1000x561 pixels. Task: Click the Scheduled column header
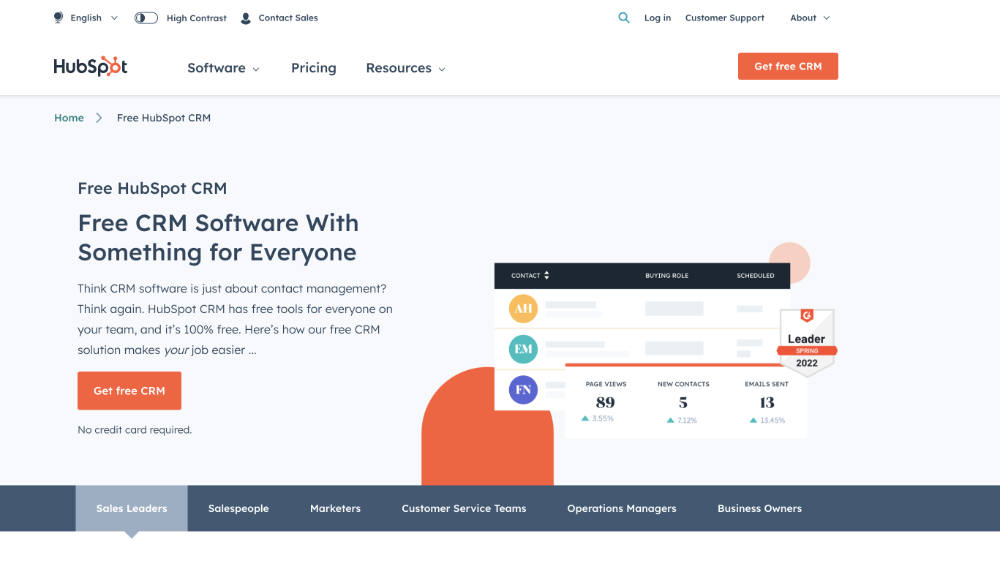(x=755, y=275)
